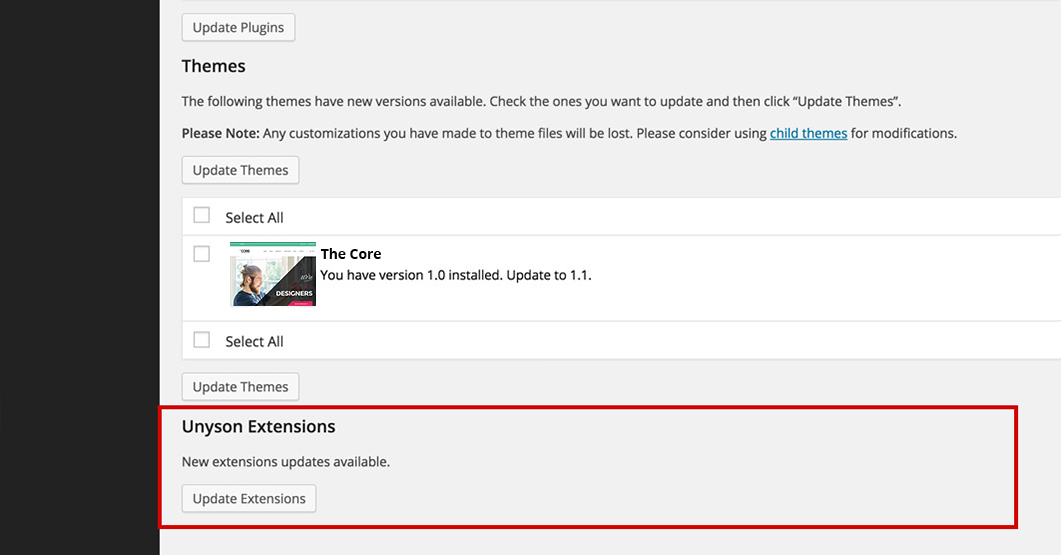The image size is (1061, 555).
Task: Open the child themes link
Action: click(x=808, y=133)
